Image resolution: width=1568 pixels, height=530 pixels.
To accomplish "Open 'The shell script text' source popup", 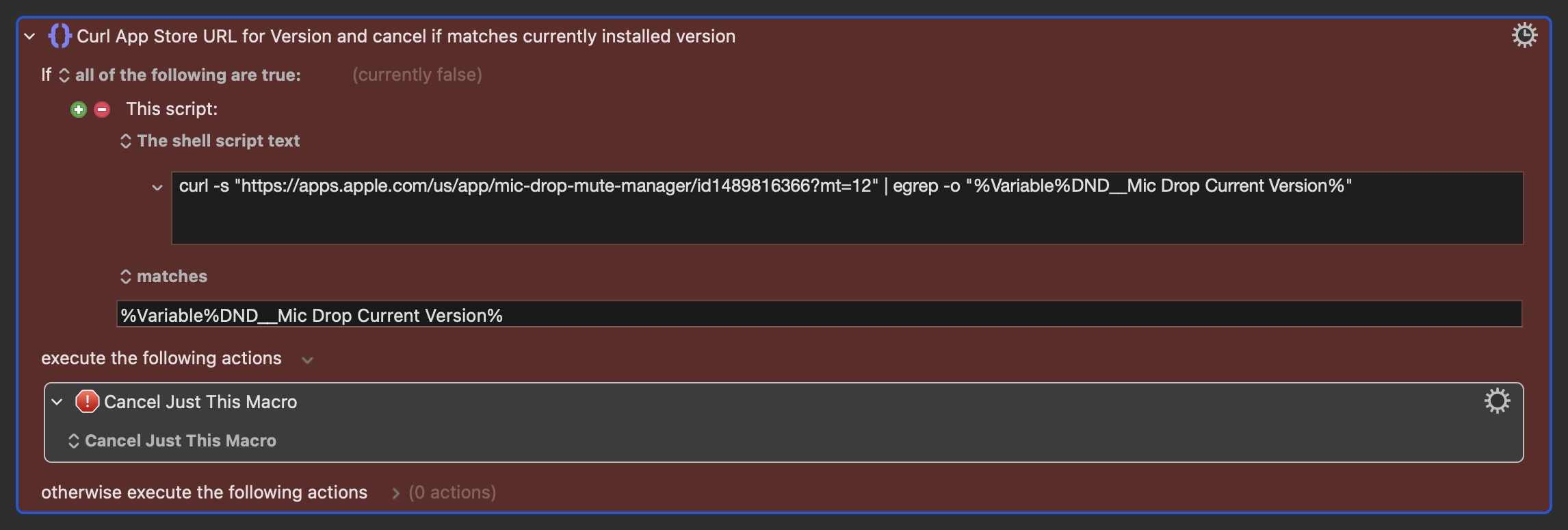I will click(210, 141).
